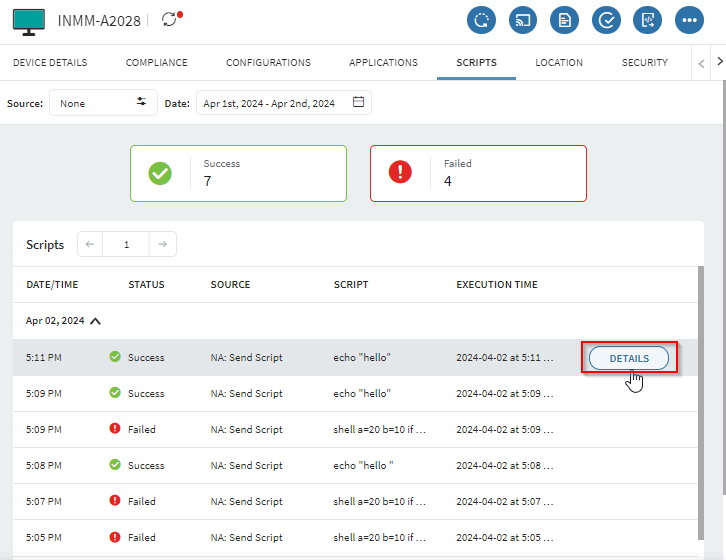Go to next page of Scripts
726x560 pixels.
point(162,244)
